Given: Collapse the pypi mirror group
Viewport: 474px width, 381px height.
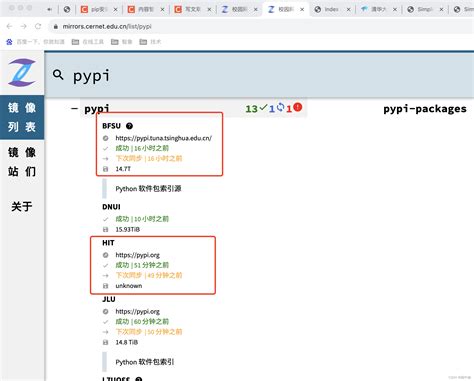Looking at the screenshot, I should tap(74, 108).
